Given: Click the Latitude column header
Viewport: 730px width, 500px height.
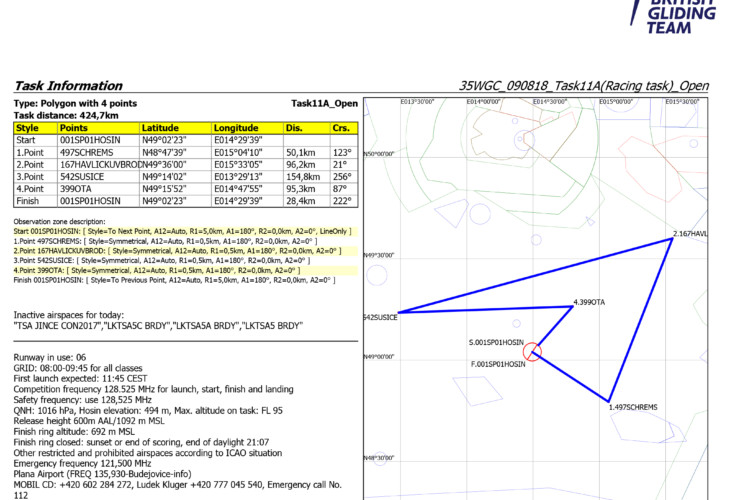Looking at the screenshot, I should (x=160, y=128).
